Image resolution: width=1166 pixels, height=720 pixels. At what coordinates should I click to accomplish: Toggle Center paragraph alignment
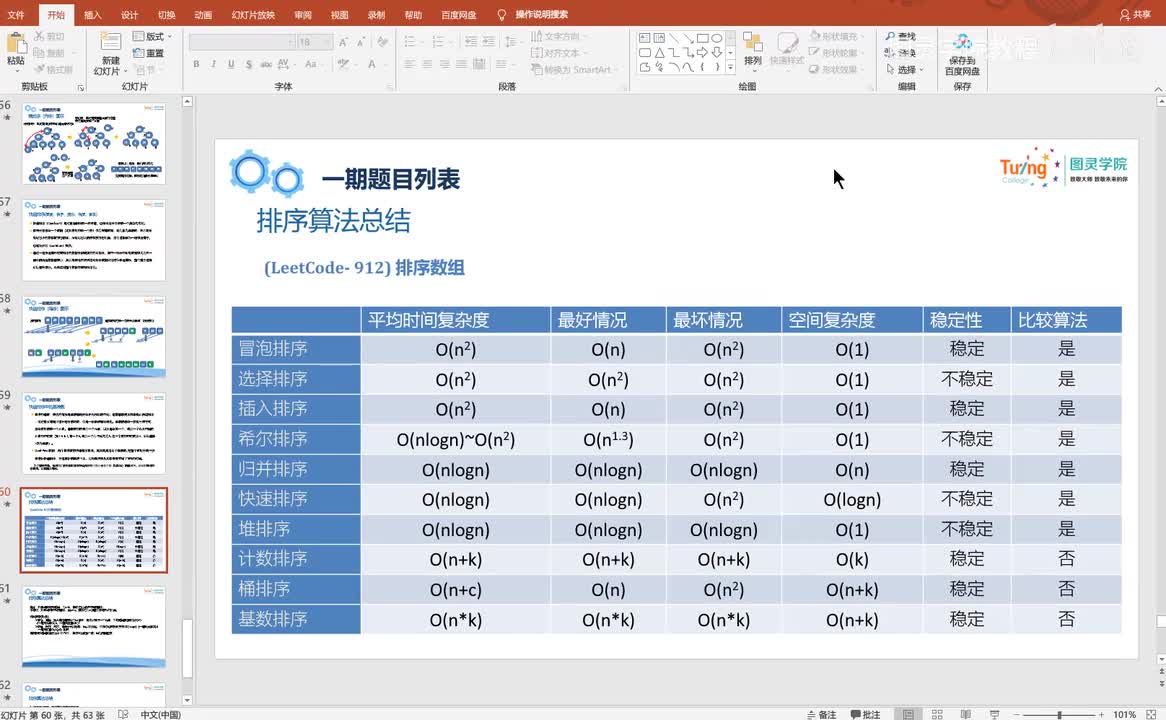[427, 64]
